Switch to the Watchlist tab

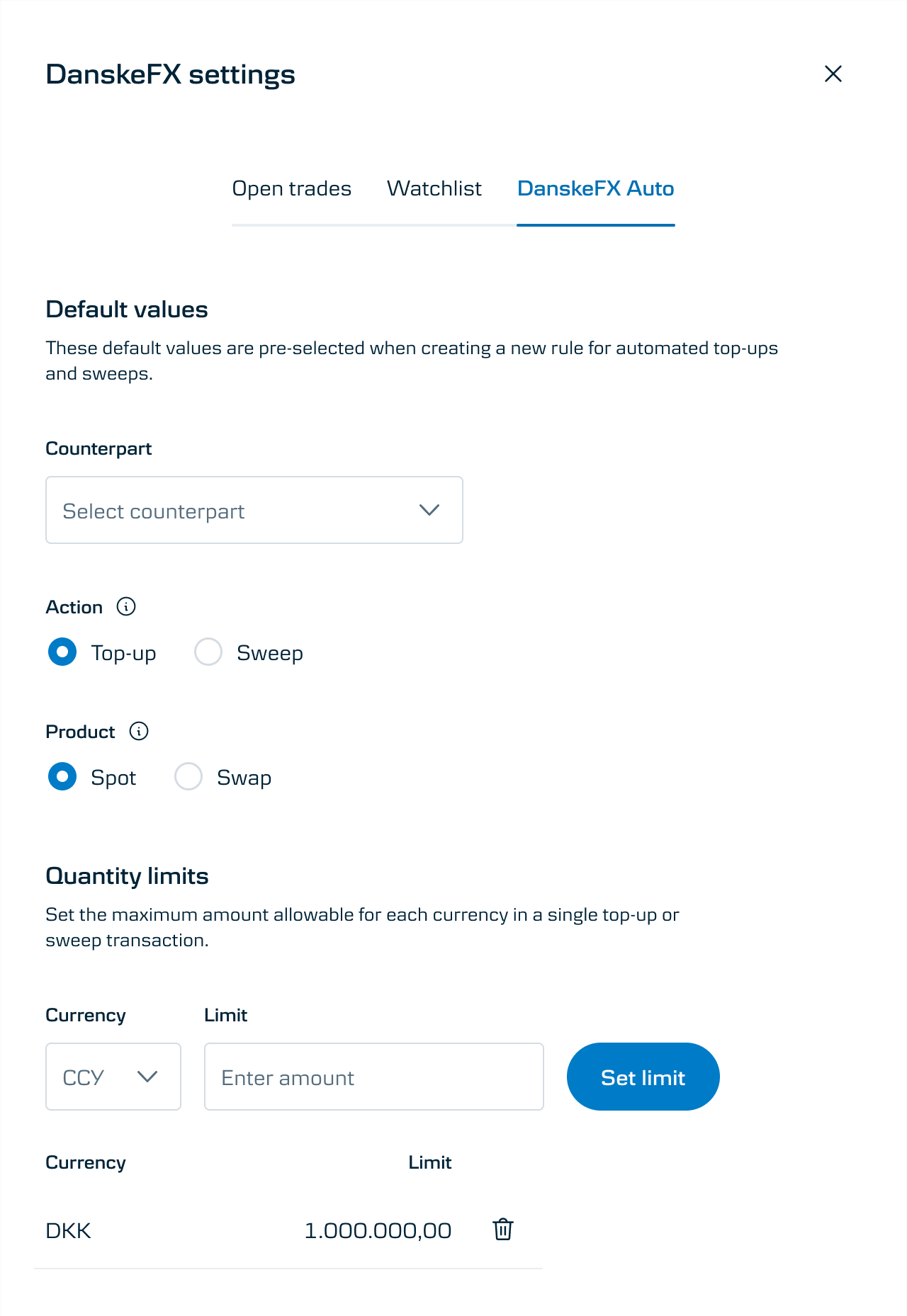(x=434, y=188)
